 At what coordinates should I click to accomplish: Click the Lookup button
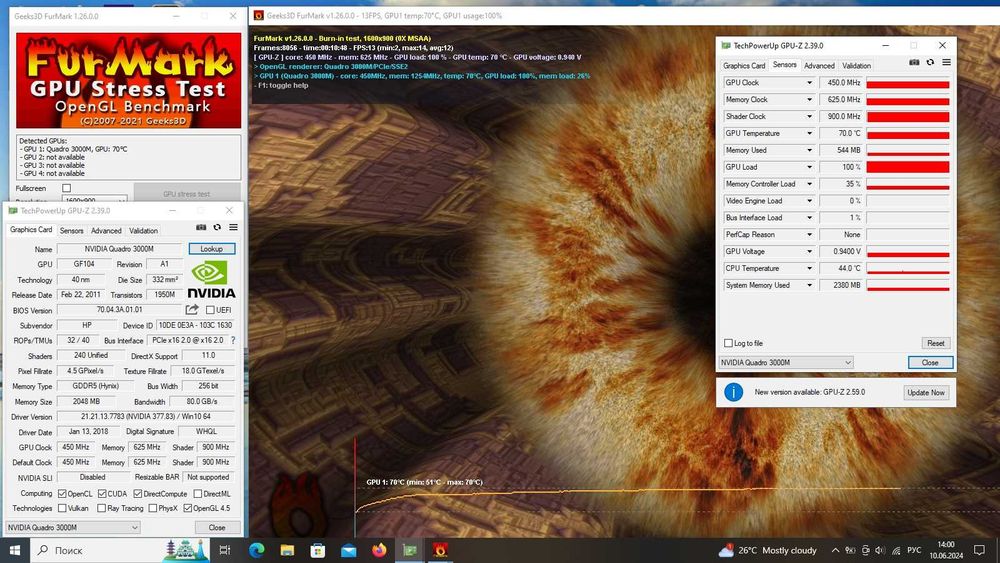pos(212,249)
